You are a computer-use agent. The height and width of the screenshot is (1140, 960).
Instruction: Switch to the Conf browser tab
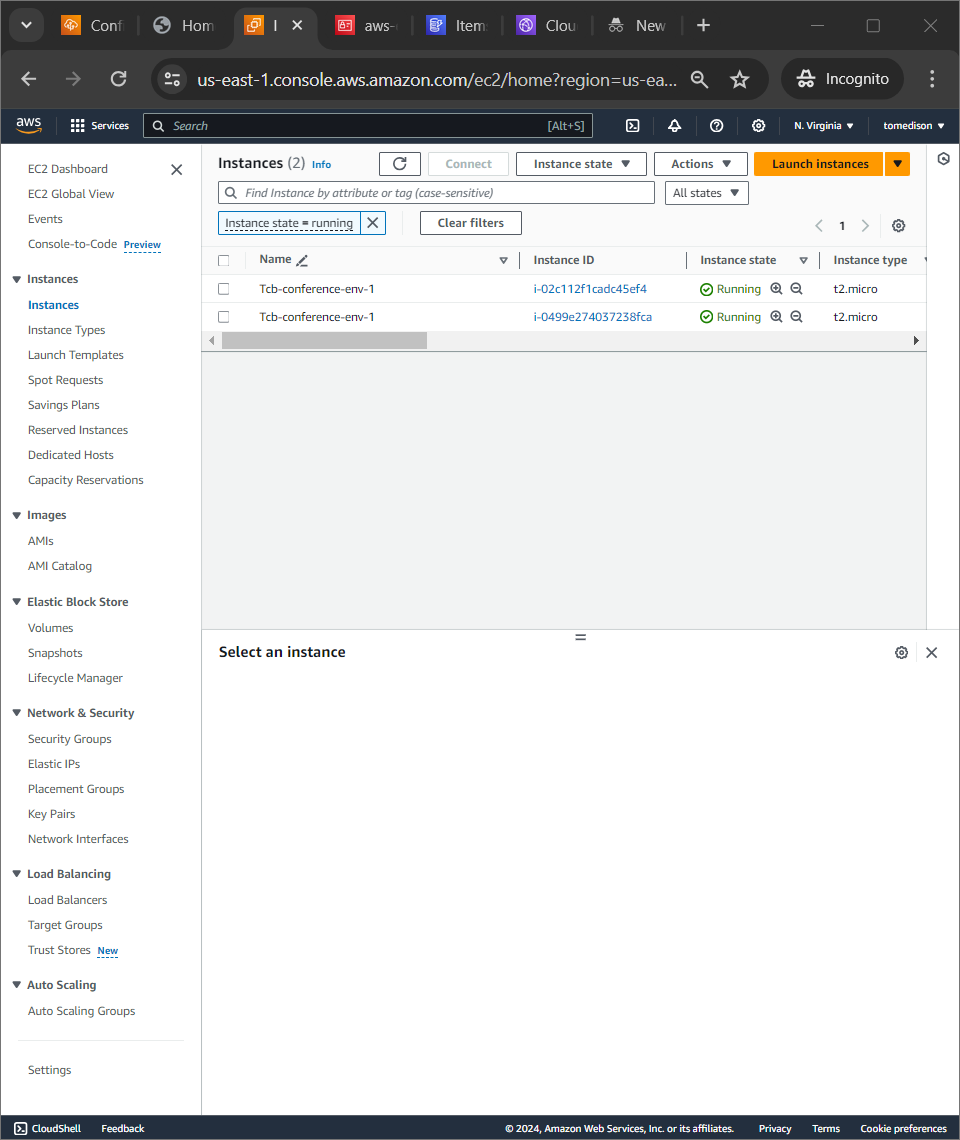[x=94, y=25]
